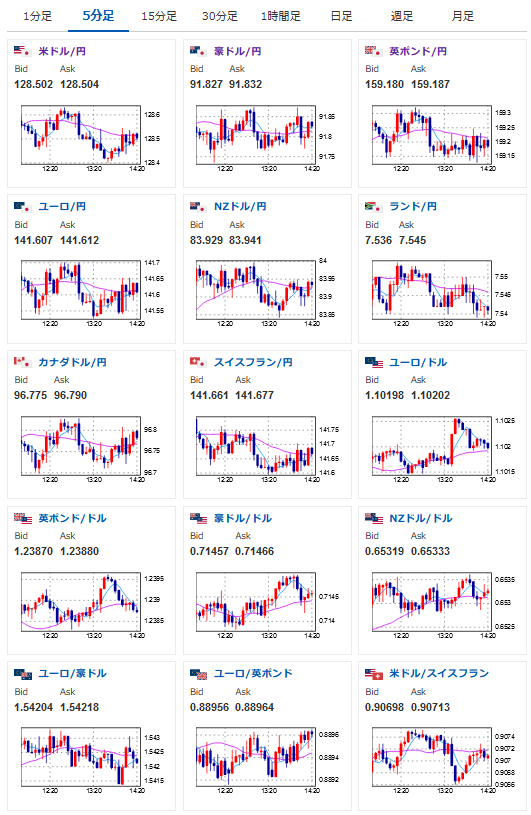Open the NZドル/ドル candlestick chart thumbnail

pos(437,604)
